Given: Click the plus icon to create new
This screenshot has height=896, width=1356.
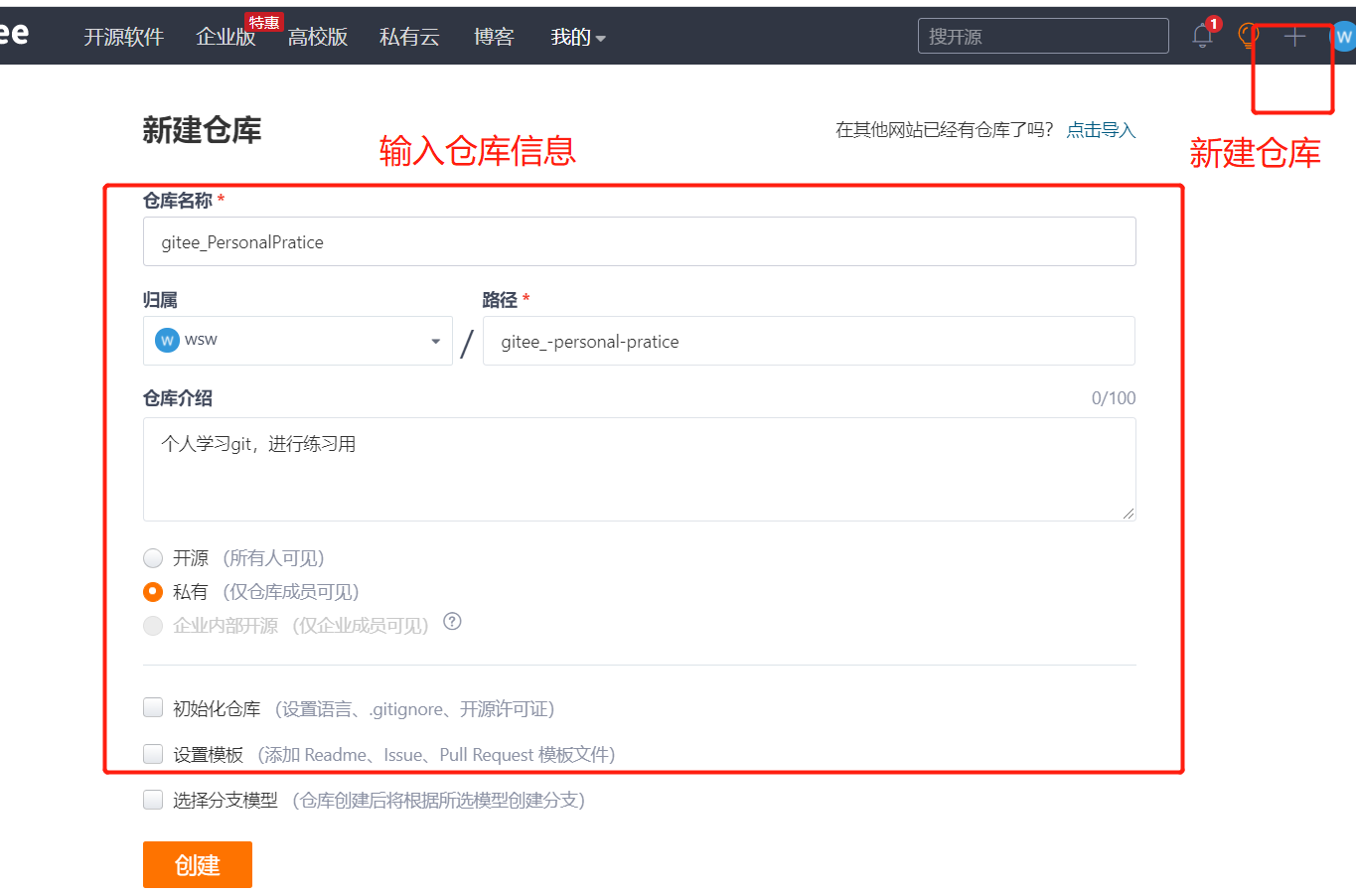Looking at the screenshot, I should [1294, 37].
